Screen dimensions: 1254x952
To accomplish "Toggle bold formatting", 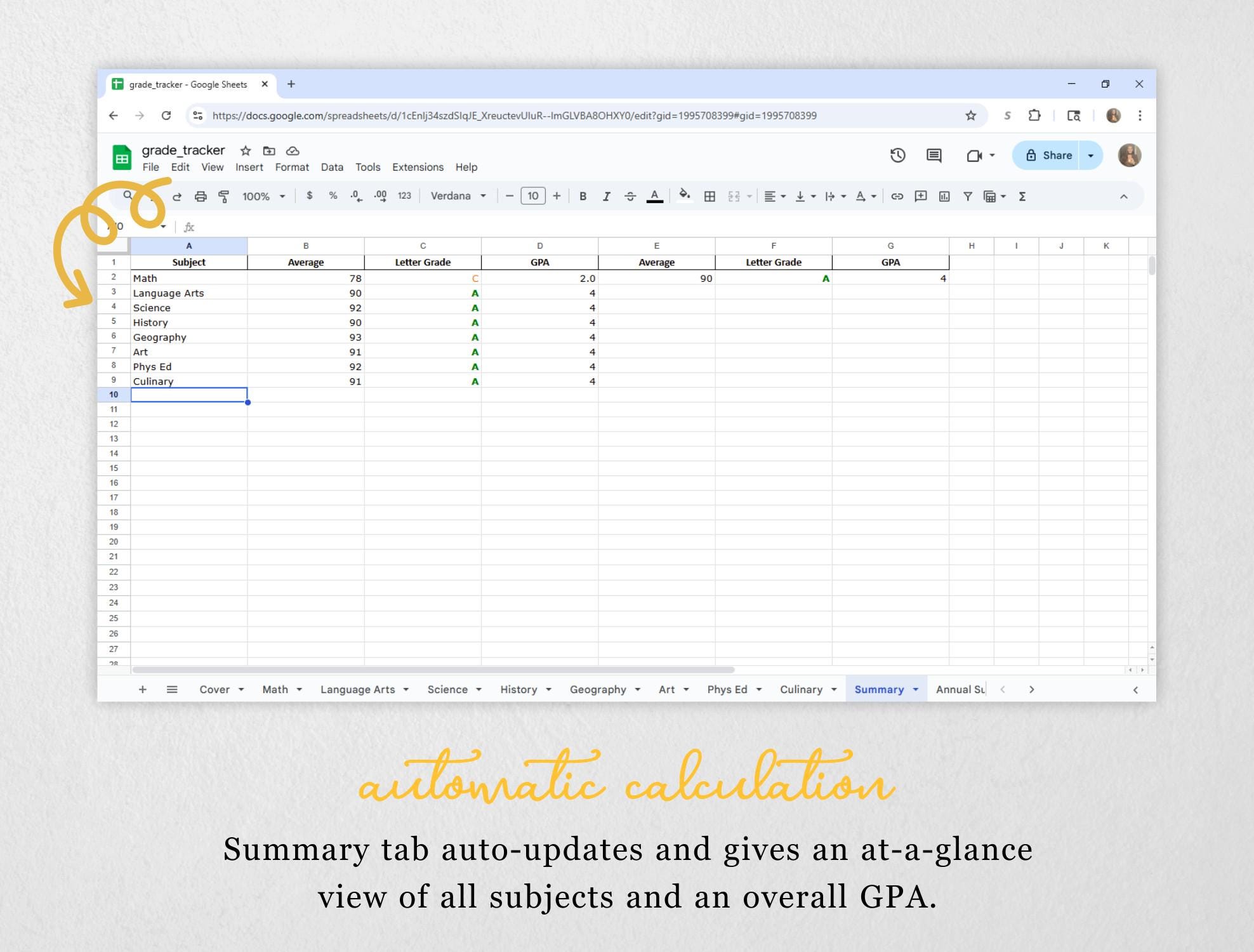I will [583, 197].
